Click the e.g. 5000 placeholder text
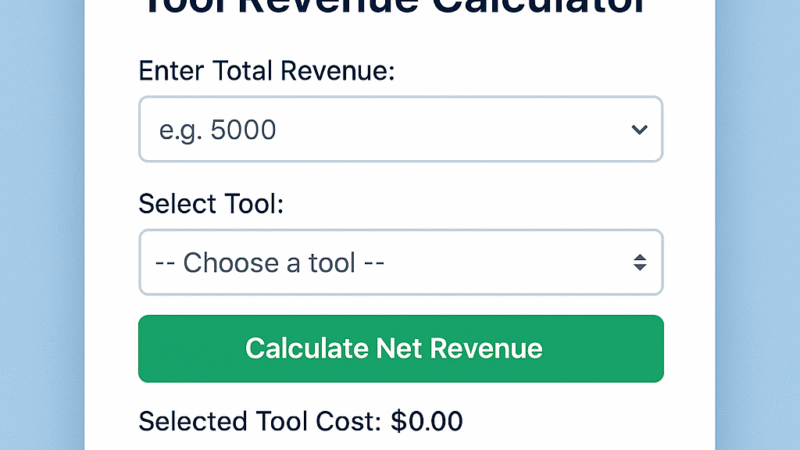Viewport: 800px width, 450px height. point(217,130)
